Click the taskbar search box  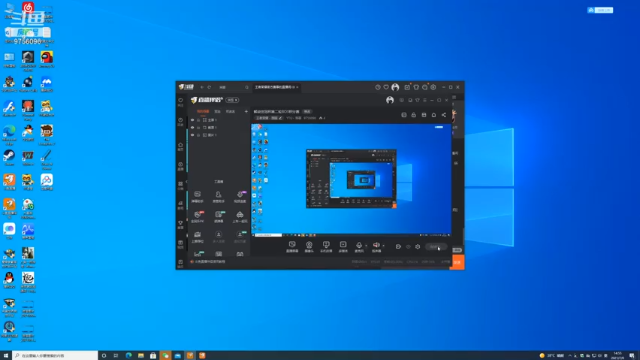pos(55,356)
